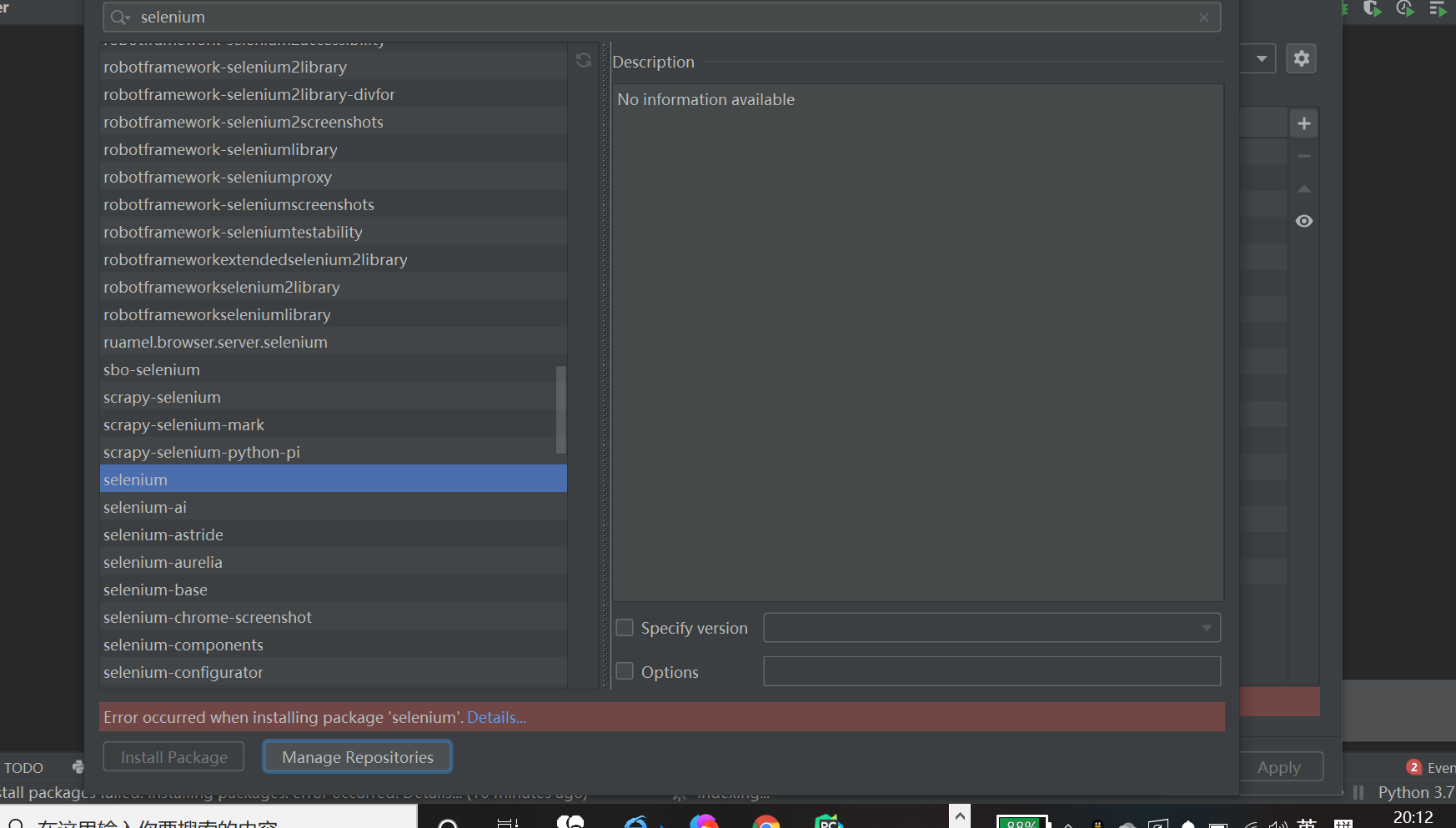This screenshot has width=1456, height=828.
Task: Click the Python 3.7 interpreter status entry
Action: 1416,792
